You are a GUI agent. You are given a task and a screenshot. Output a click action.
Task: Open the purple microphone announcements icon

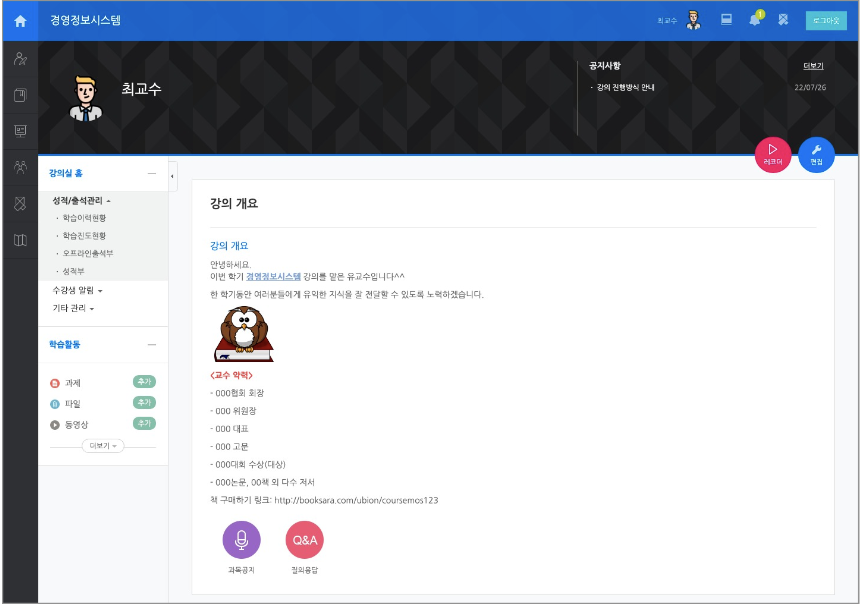coord(241,540)
